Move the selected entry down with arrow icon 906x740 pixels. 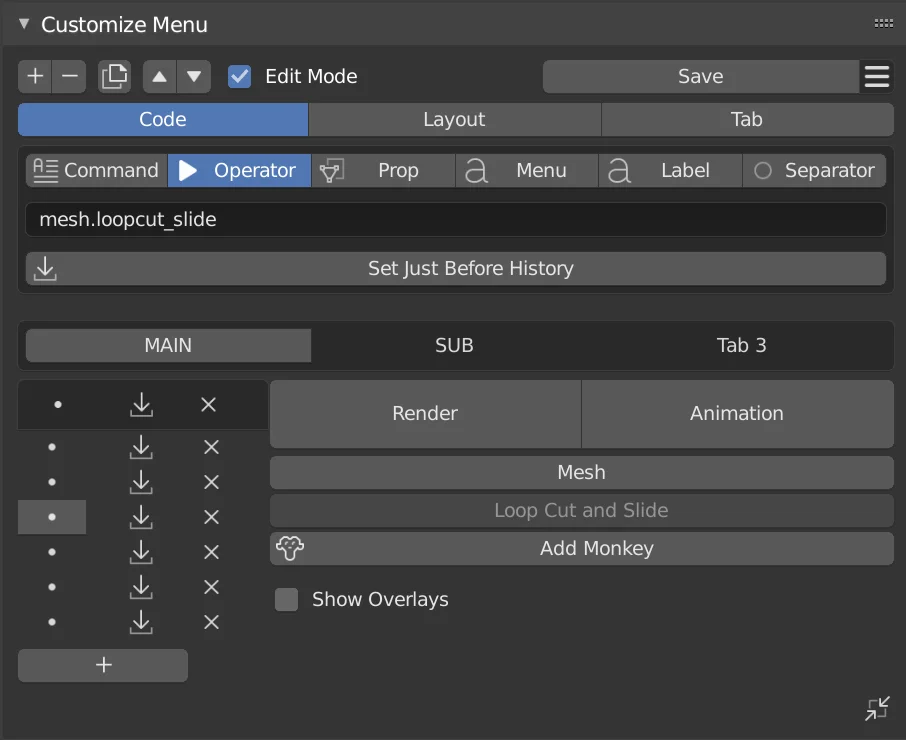point(194,76)
